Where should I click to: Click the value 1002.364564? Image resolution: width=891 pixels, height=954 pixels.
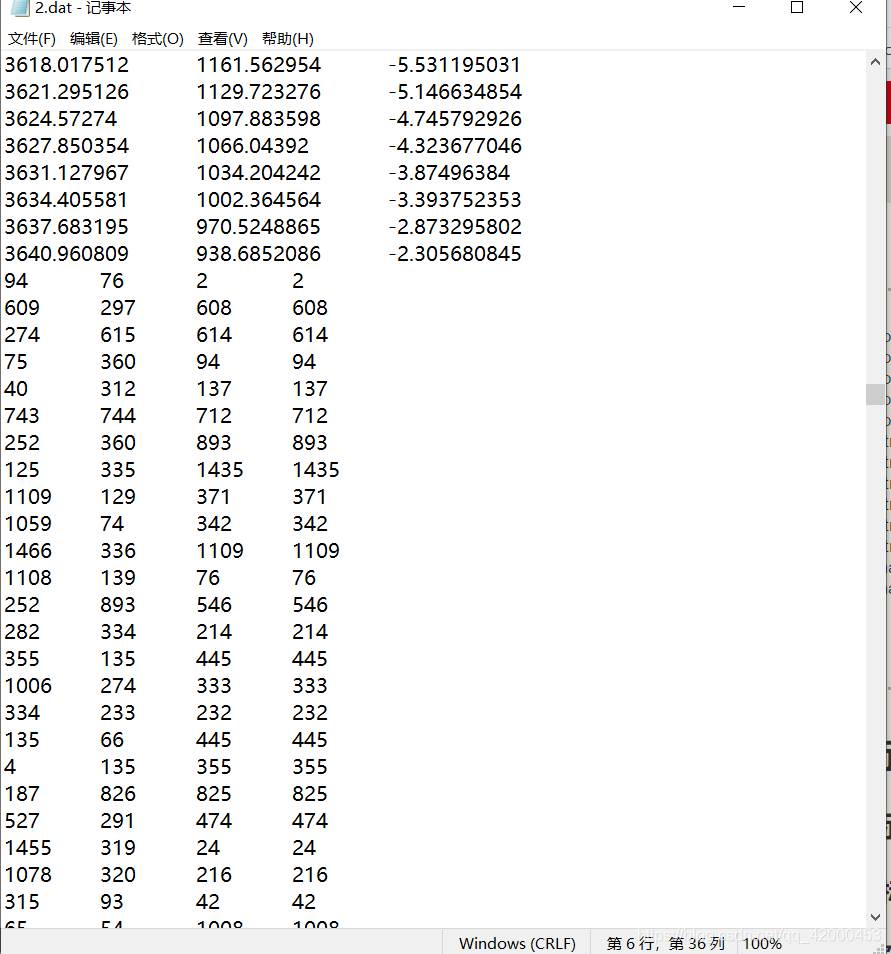tap(259, 200)
